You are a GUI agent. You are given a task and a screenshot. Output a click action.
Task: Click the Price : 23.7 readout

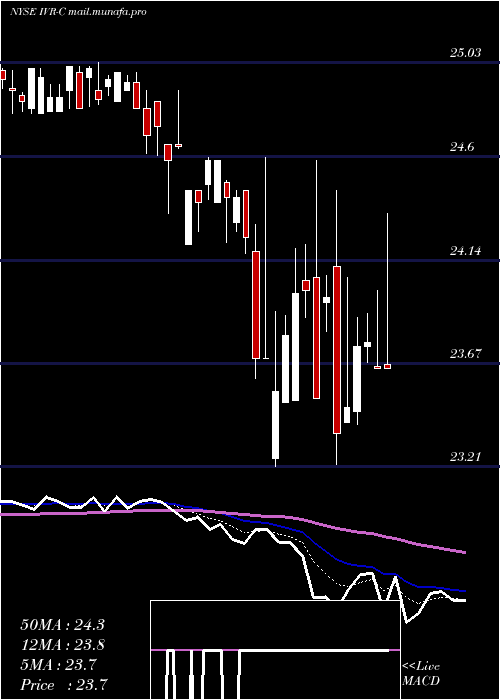[x=62, y=684]
